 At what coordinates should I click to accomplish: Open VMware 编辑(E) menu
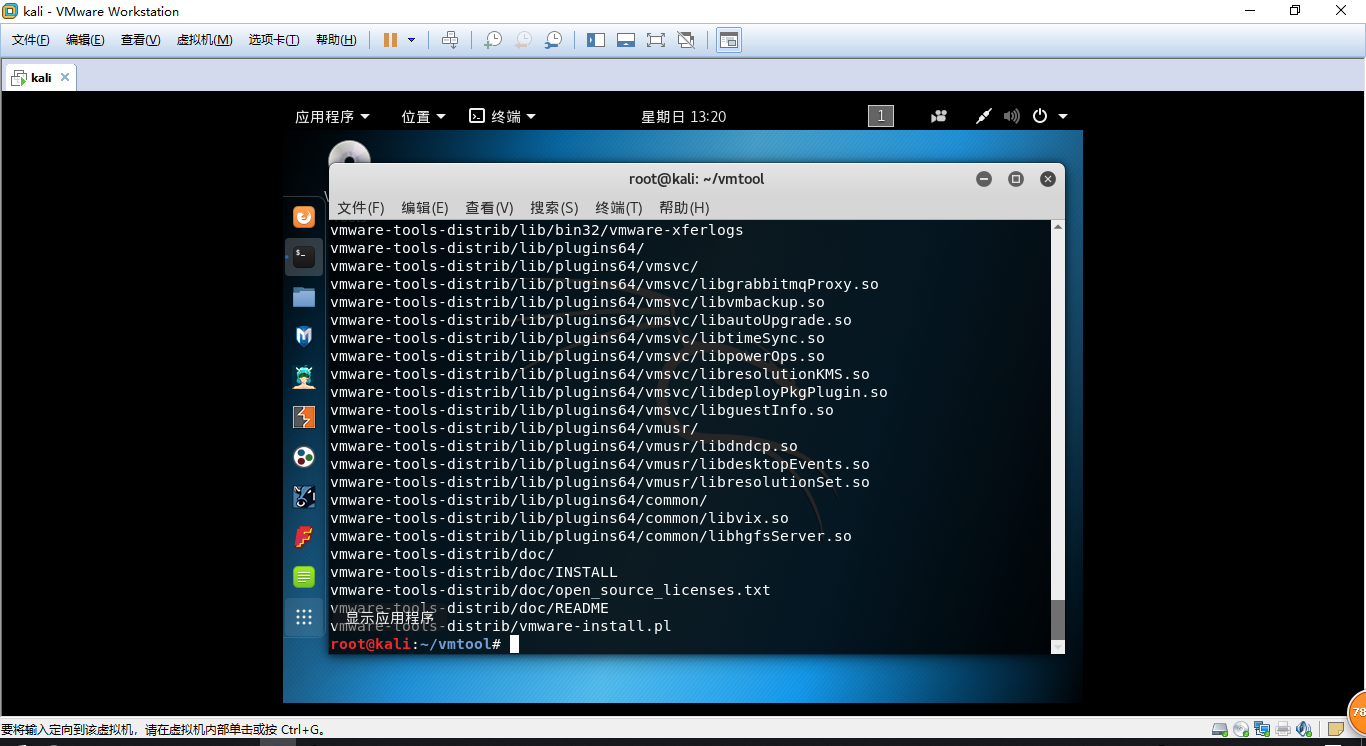click(x=85, y=40)
